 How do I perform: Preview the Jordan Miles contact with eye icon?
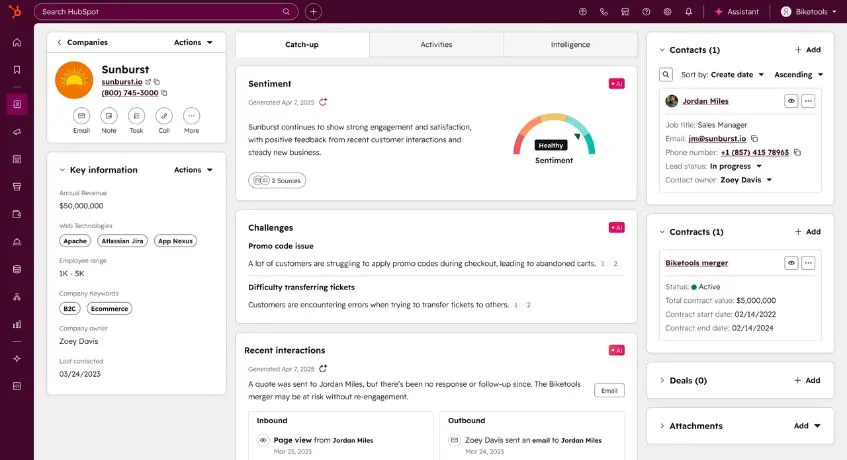pos(791,101)
